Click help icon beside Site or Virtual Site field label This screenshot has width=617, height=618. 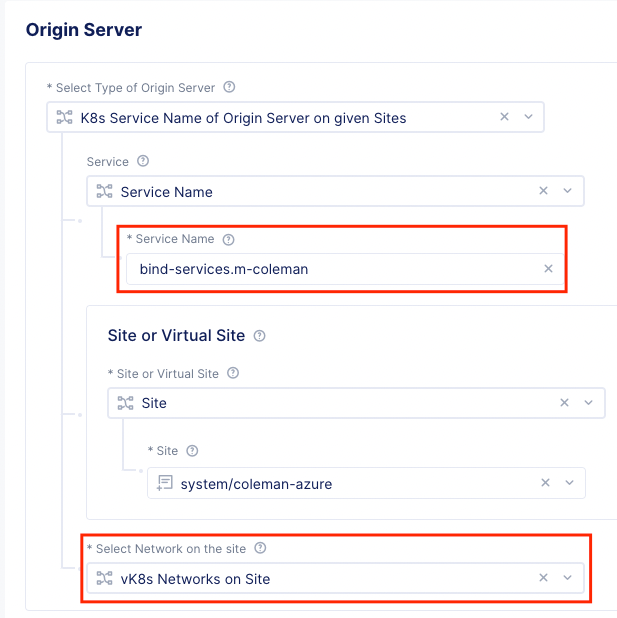233,373
